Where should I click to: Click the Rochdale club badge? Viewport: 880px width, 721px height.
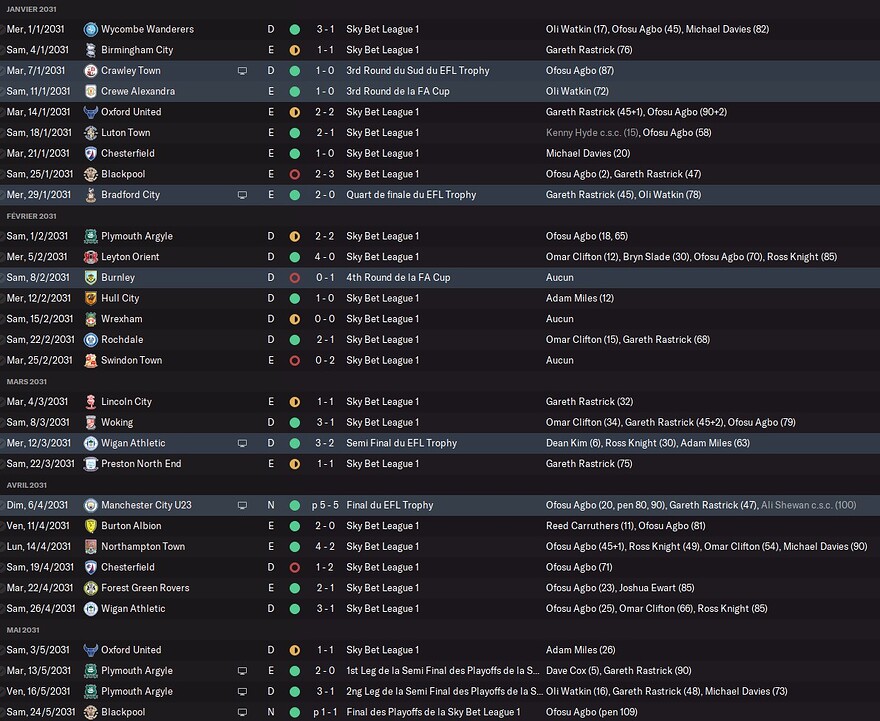click(x=90, y=339)
